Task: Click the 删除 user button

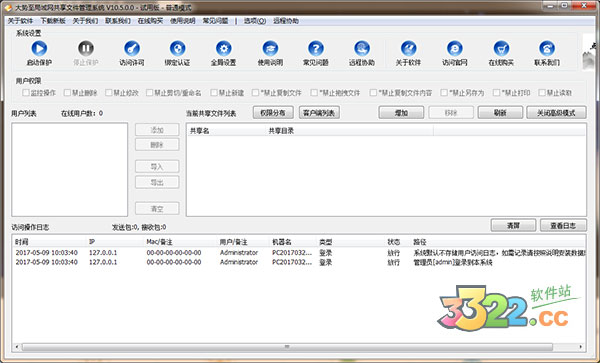Action: (x=157, y=145)
